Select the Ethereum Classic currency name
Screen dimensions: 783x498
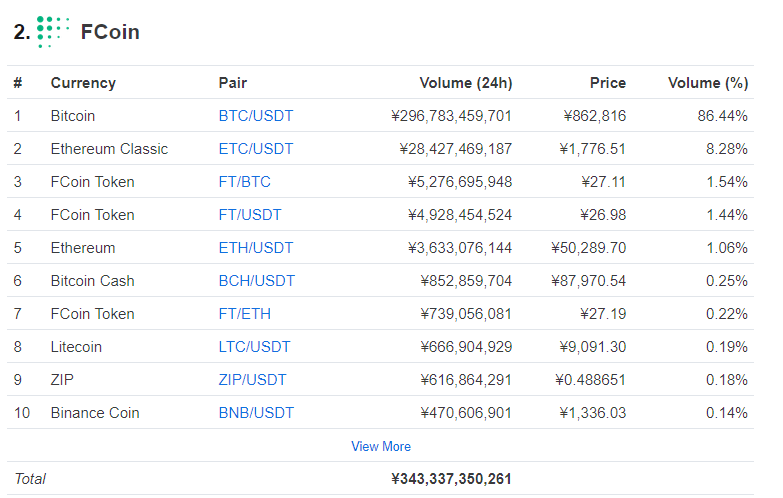109,149
